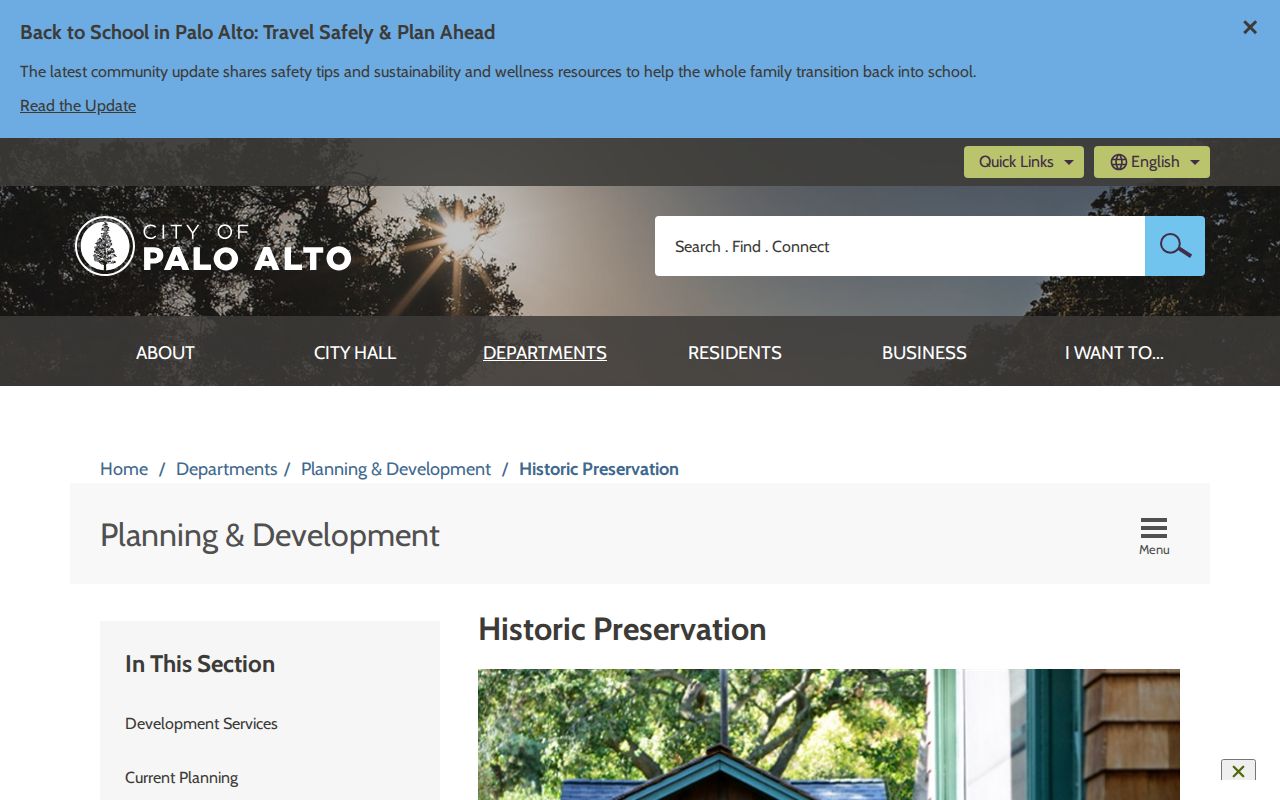Click the Planning & Development section heading
This screenshot has height=800, width=1280.
click(x=270, y=535)
